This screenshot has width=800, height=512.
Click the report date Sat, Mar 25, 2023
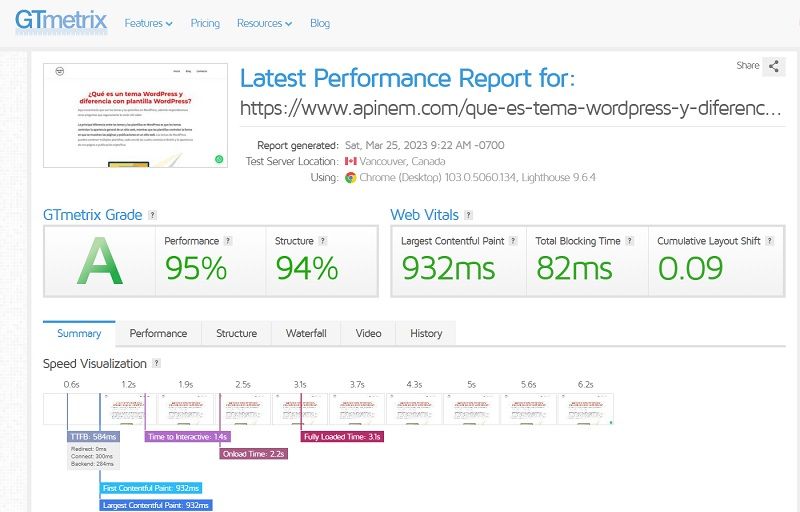point(424,145)
